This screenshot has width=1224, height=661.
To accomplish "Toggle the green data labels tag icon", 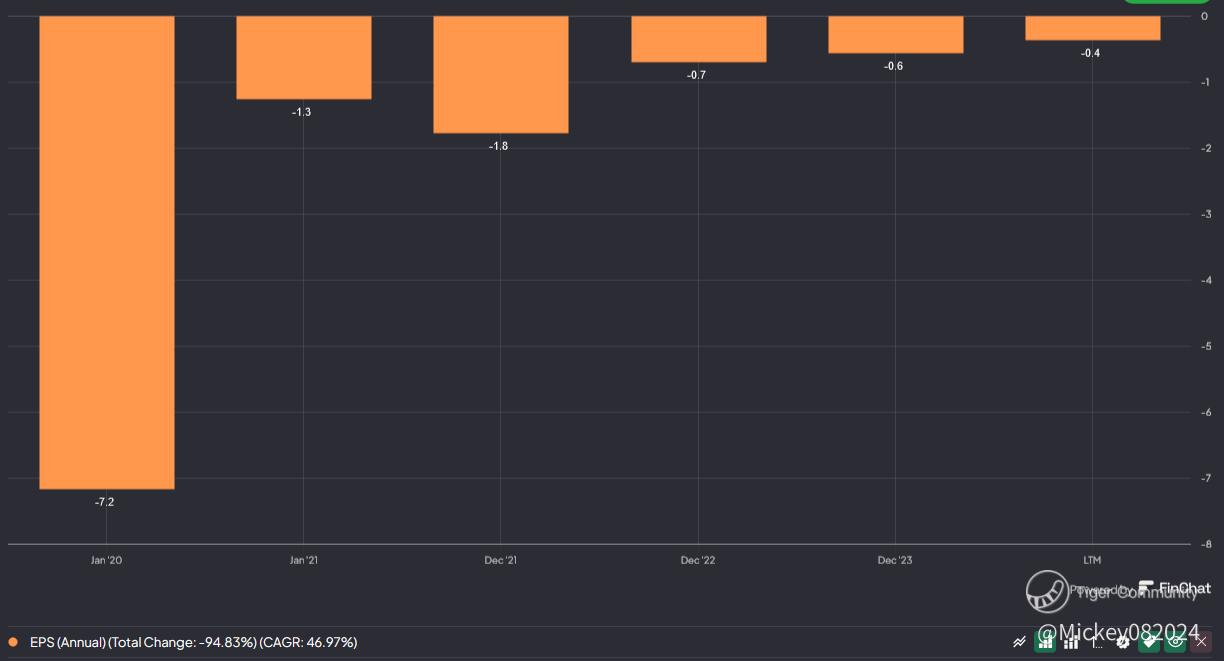I will (x=1149, y=642).
